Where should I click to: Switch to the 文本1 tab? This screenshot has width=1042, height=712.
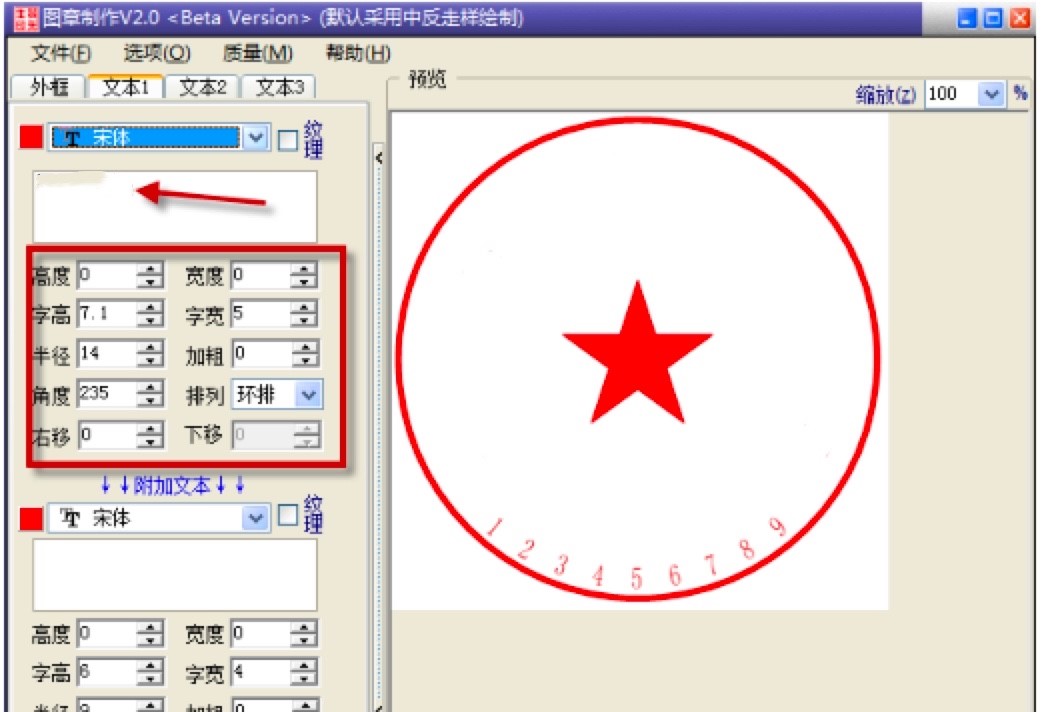point(126,86)
